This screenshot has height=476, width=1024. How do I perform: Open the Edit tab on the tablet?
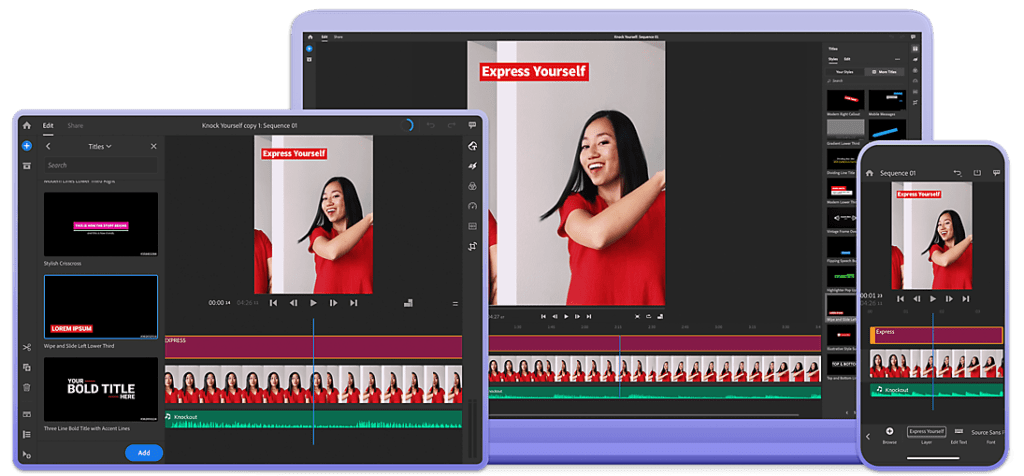click(48, 126)
